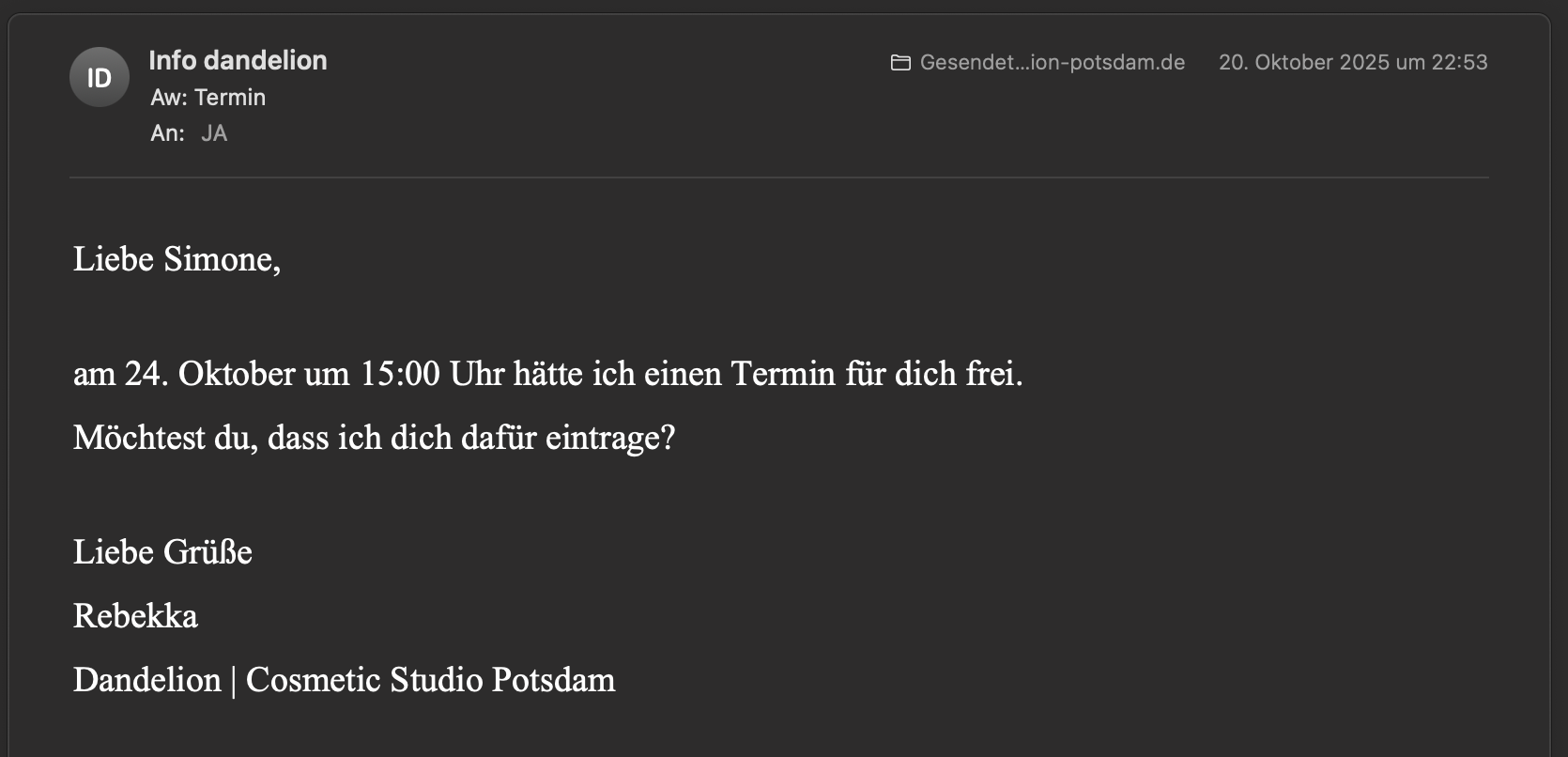Click the timestamp 20. Oktober 2025 um 22:53
Image resolution: width=1568 pixels, height=757 pixels.
tap(1352, 63)
